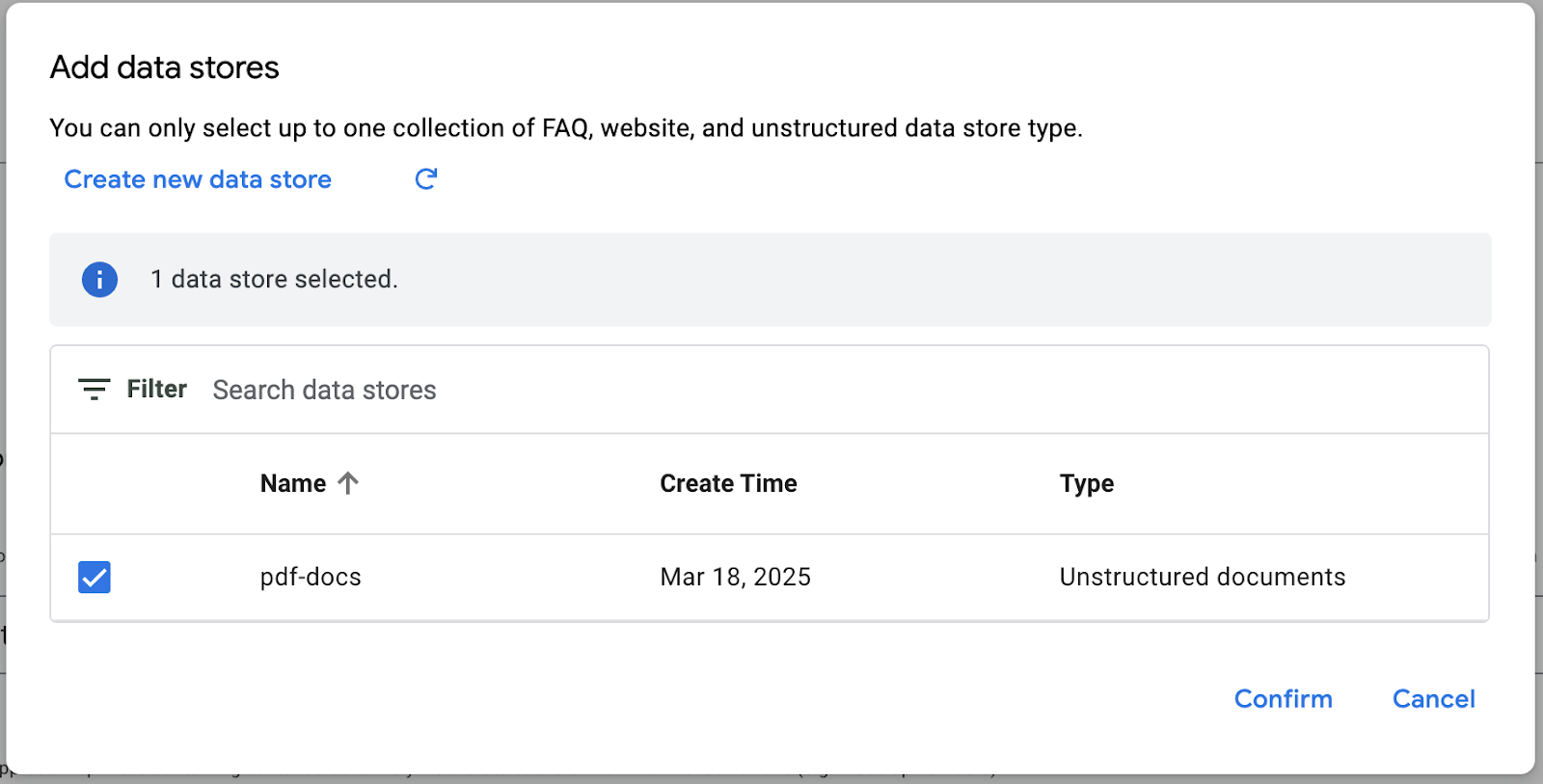This screenshot has height=784, width=1543.
Task: Uncheck the pdf-docs checkbox
Action: pyautogui.click(x=95, y=577)
